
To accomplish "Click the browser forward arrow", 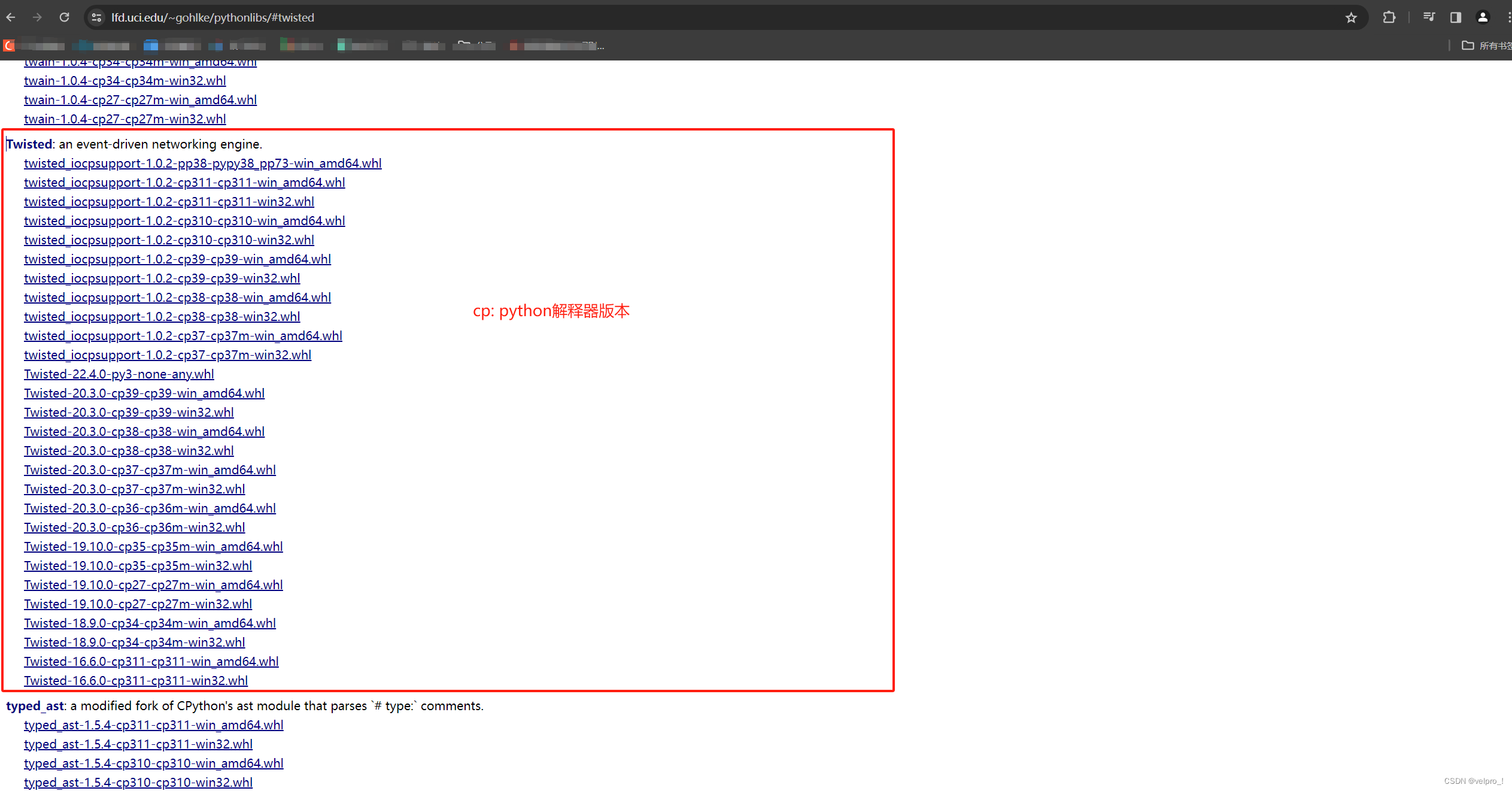I will (37, 17).
